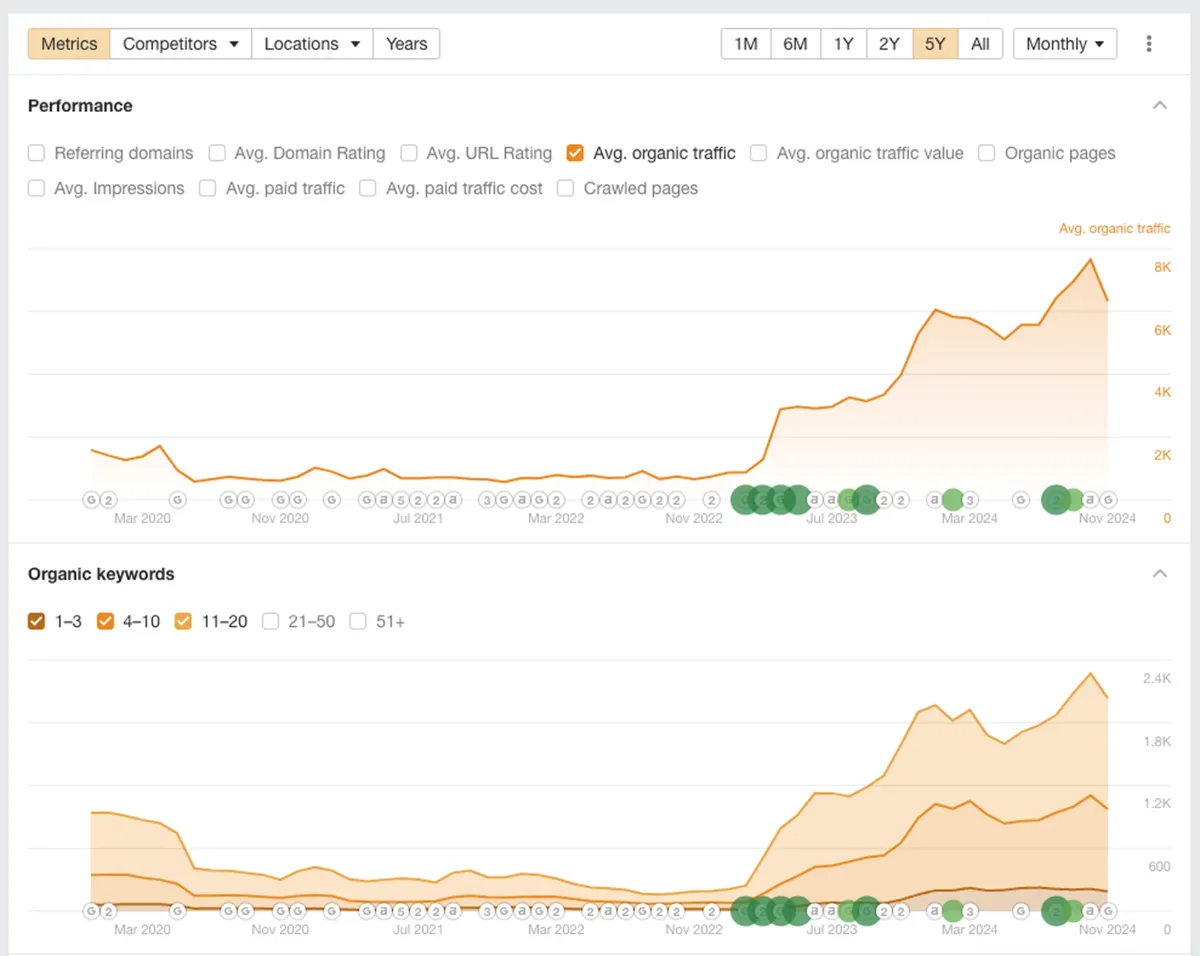Image resolution: width=1200 pixels, height=956 pixels.
Task: Open the Locations dropdown
Action: (311, 44)
